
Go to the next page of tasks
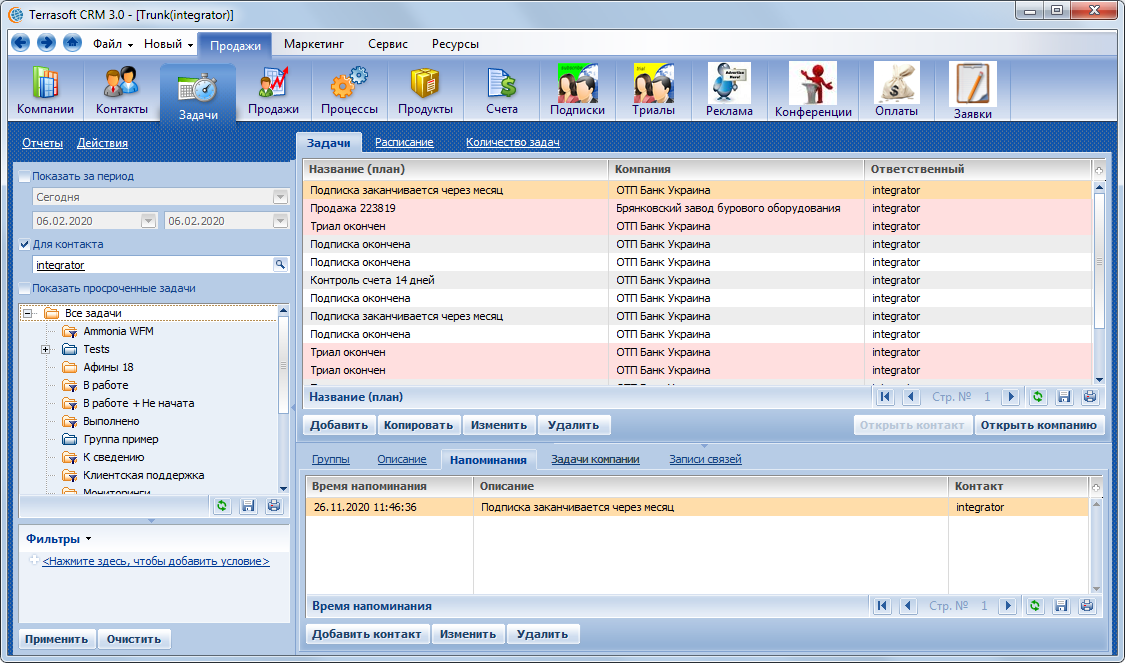tap(1011, 397)
